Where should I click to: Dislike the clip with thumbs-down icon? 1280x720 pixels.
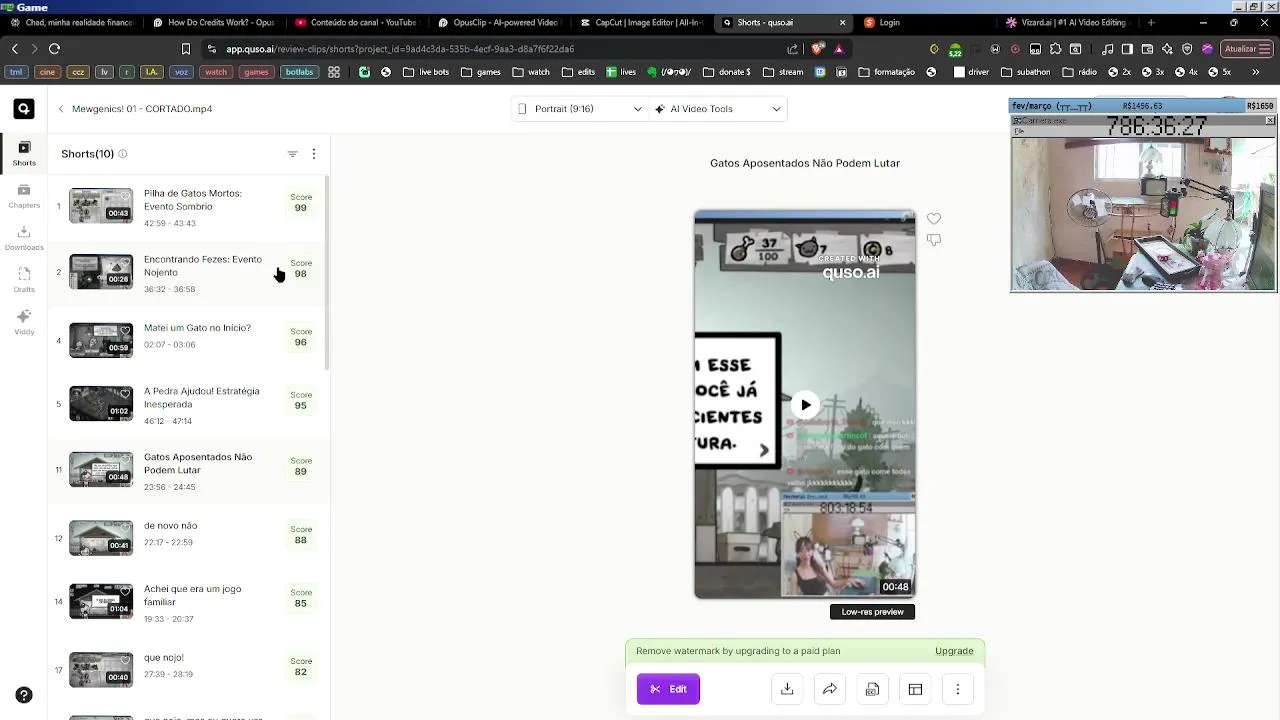(x=933, y=240)
